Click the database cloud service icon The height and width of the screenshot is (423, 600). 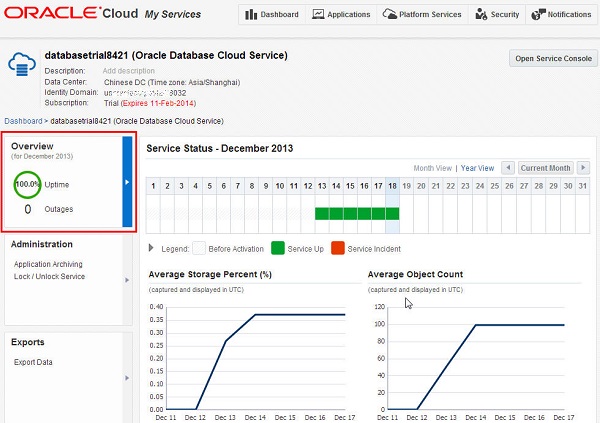(22, 64)
